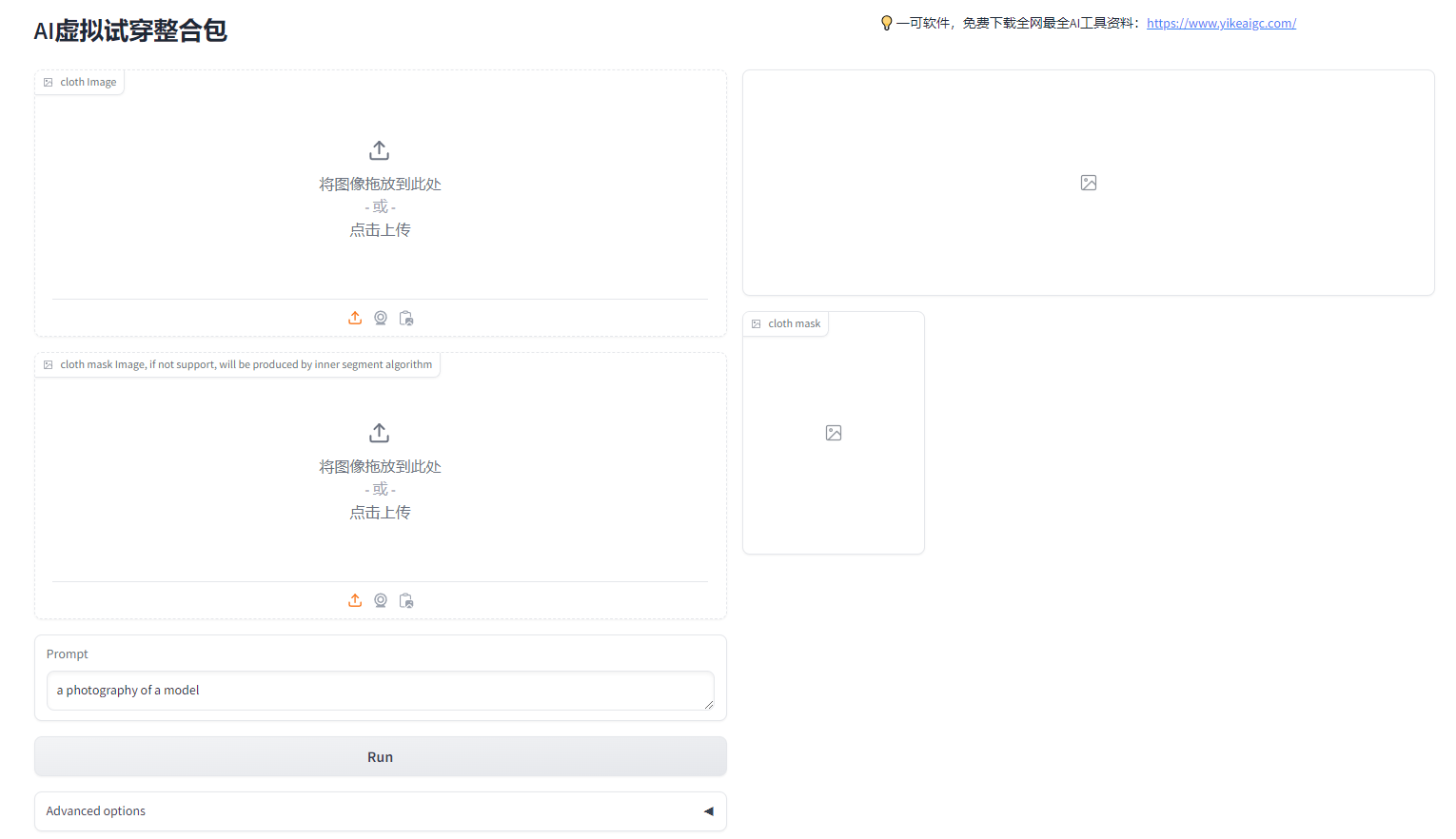This screenshot has width=1456, height=839.
Task: Click large upload arrow in cloth Image area
Action: [x=380, y=150]
